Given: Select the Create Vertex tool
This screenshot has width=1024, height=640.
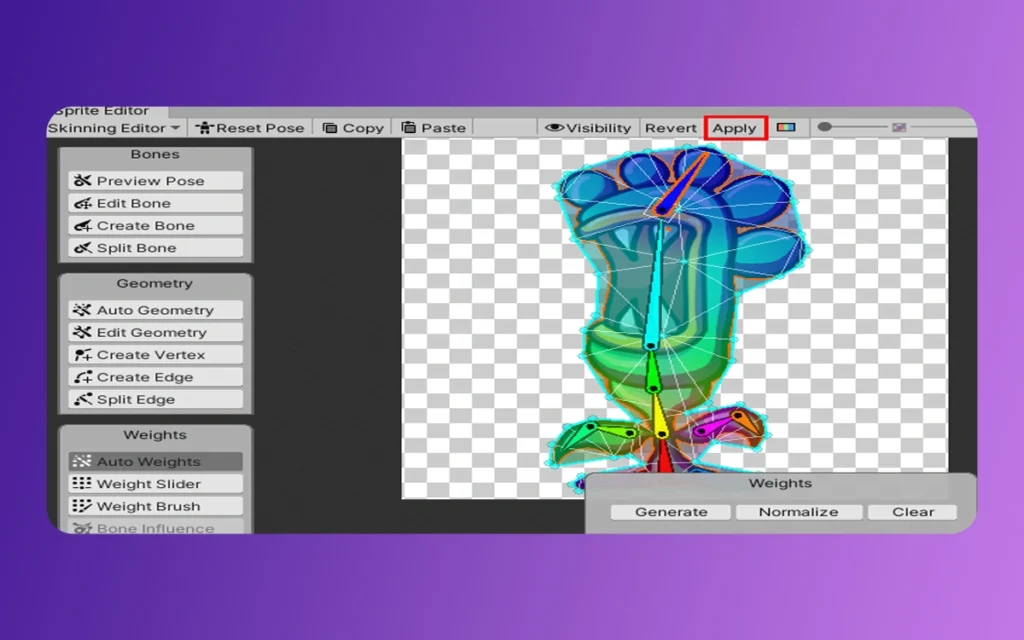Looking at the screenshot, I should (x=153, y=354).
